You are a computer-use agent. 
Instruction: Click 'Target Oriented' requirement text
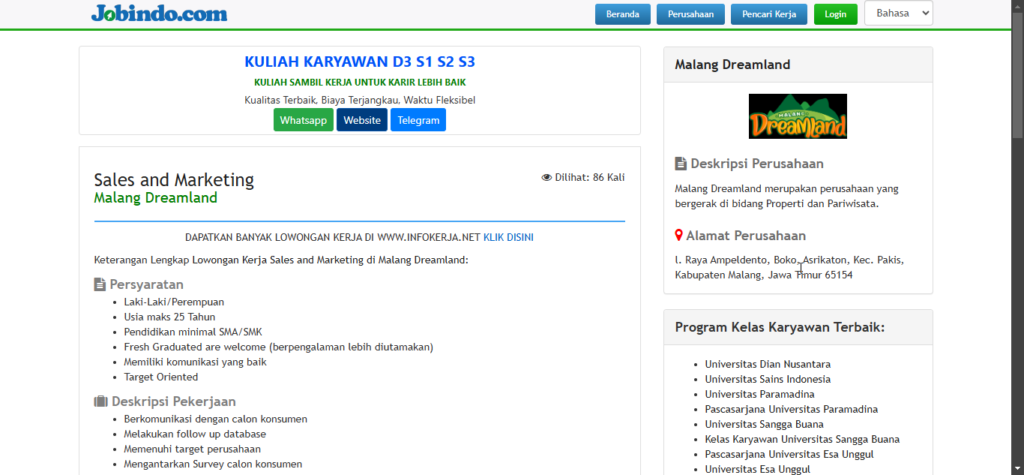tap(161, 377)
